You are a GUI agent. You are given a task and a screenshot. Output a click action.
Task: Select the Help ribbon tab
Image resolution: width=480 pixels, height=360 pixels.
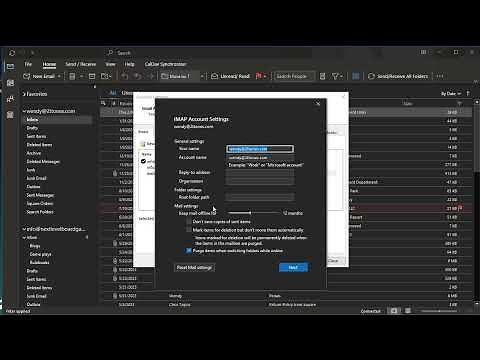[x=129, y=64]
